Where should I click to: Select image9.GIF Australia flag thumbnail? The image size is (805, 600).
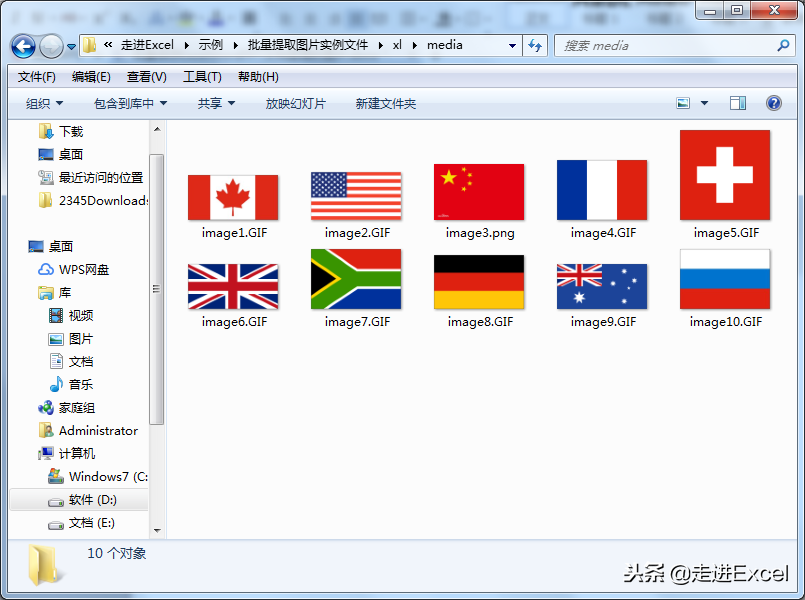coord(602,286)
